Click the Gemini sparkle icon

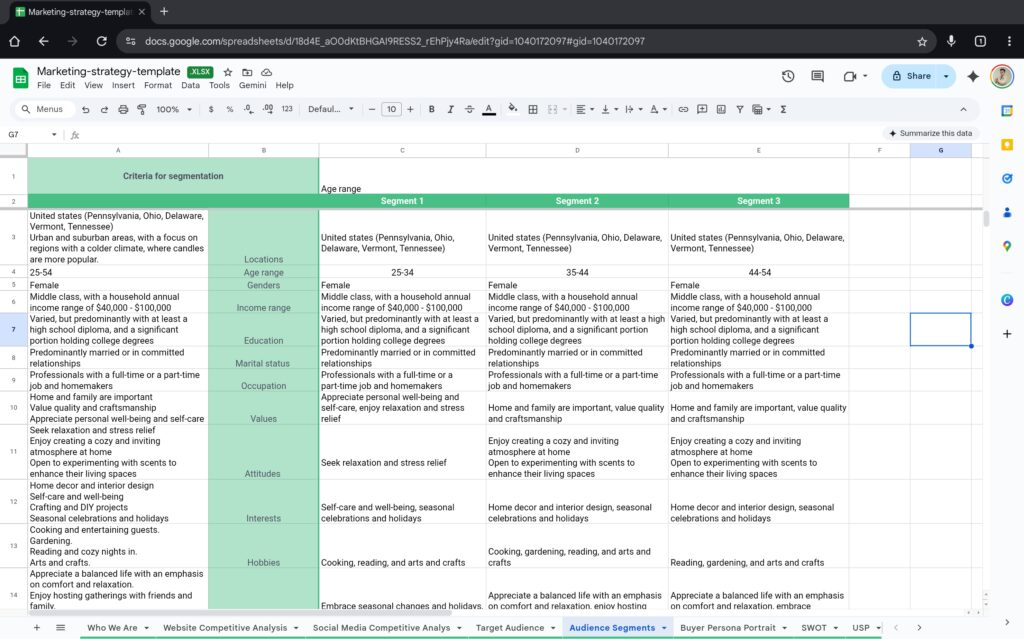973,76
